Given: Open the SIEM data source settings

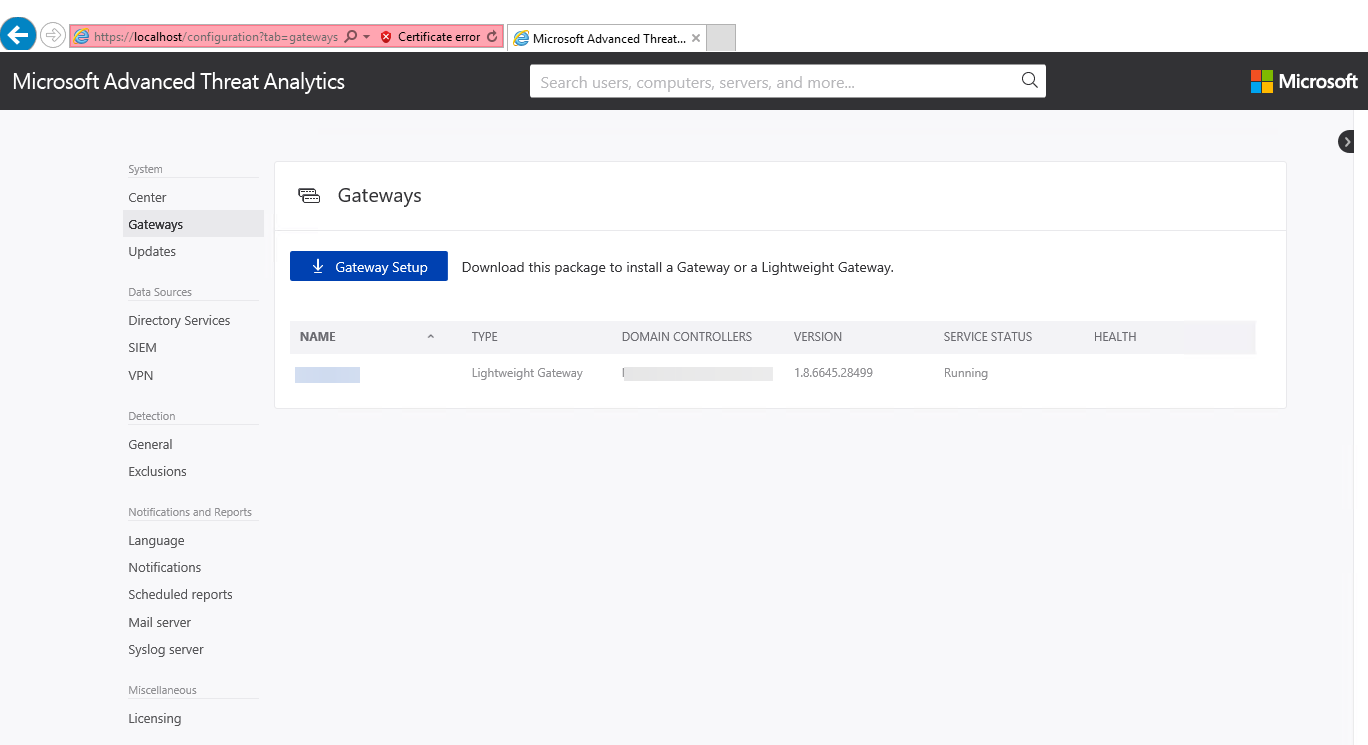Looking at the screenshot, I should click(142, 348).
